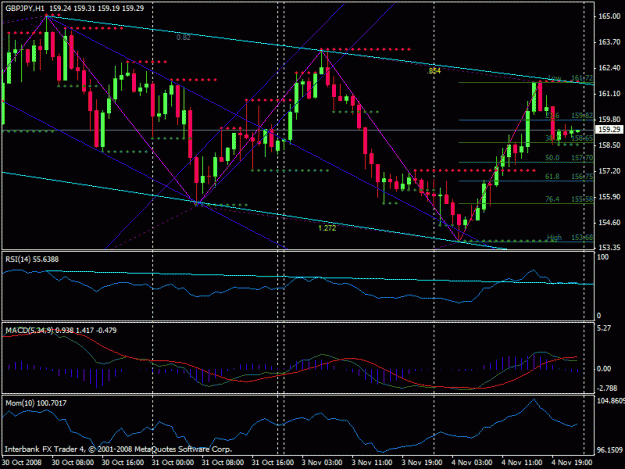
Task: Select the 161.10 price axis label
Action: pos(609,94)
